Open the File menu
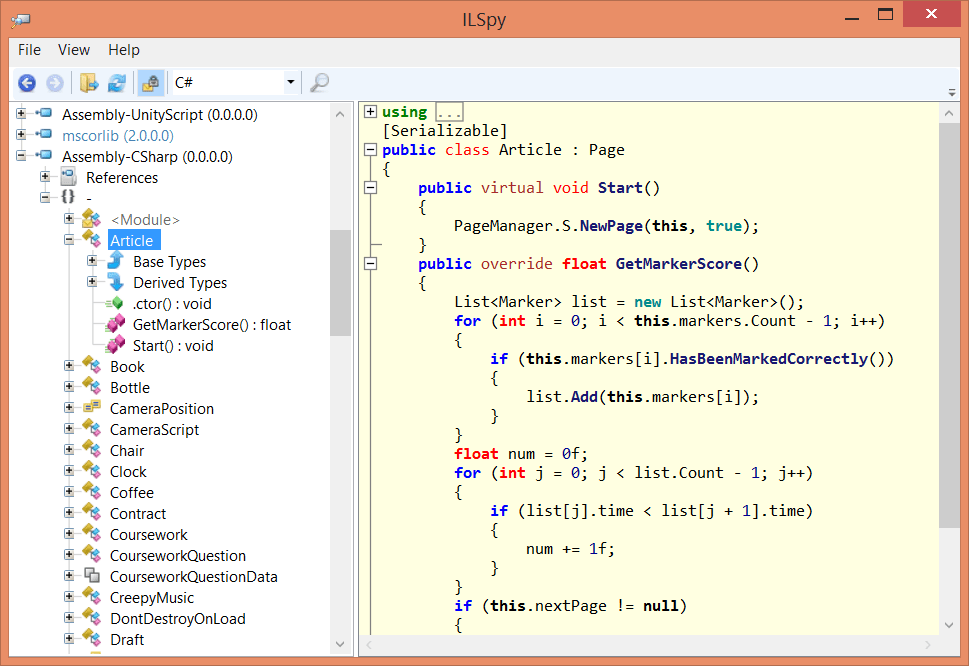Viewport: 969px width, 666px height. pos(29,49)
